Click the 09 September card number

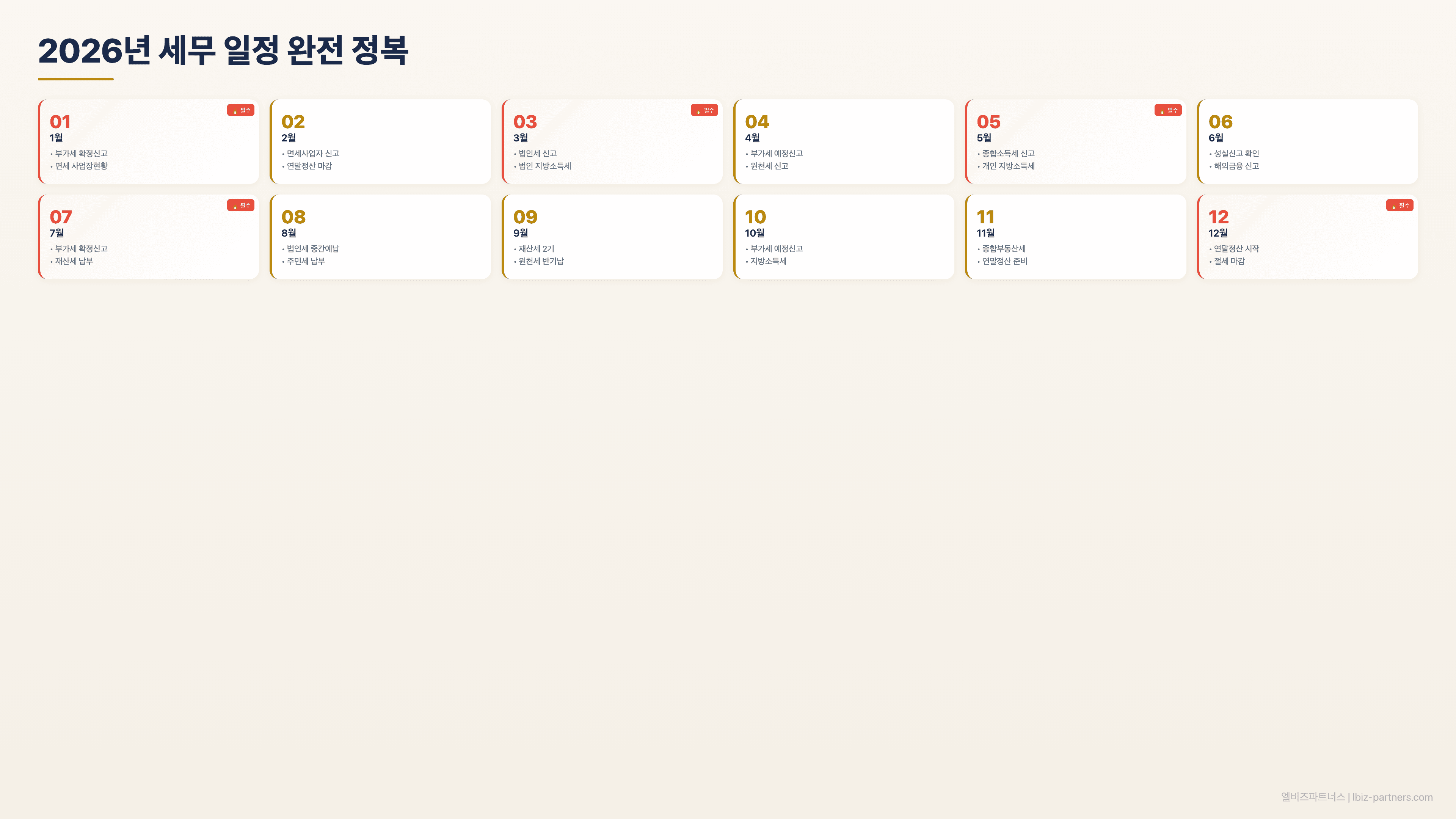tap(525, 217)
